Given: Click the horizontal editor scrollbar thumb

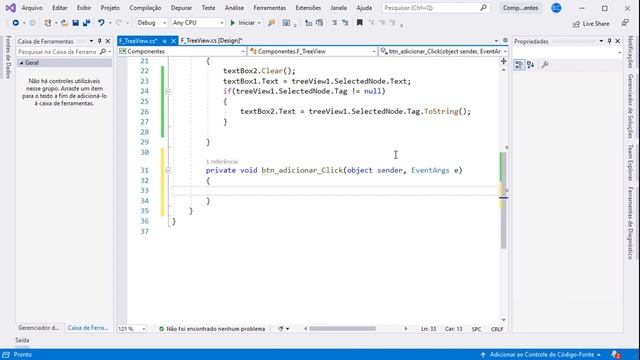Looking at the screenshot, I should 342,329.
